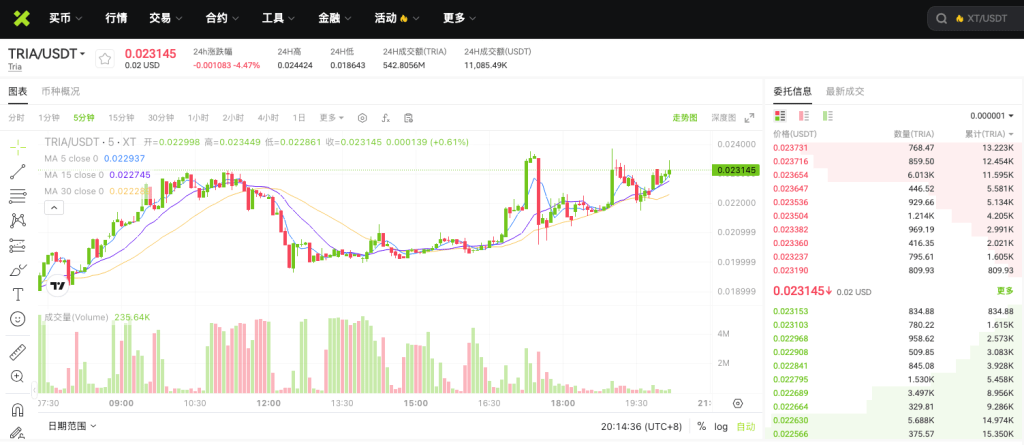Screen dimensions: 1024x445
Task: Open chart axis settings gear
Action: (x=738, y=403)
